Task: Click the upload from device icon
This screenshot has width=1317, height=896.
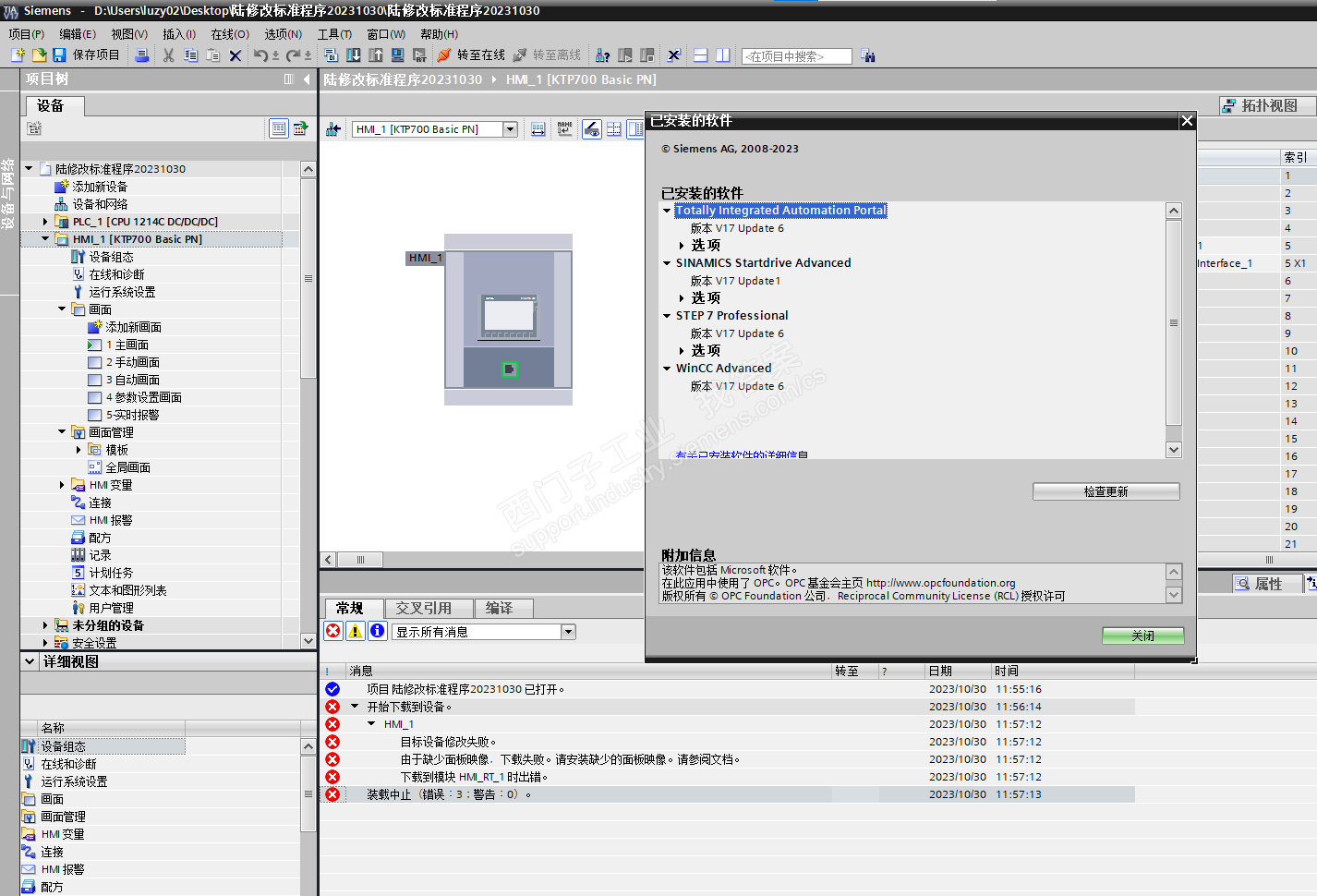Action: 376,55
